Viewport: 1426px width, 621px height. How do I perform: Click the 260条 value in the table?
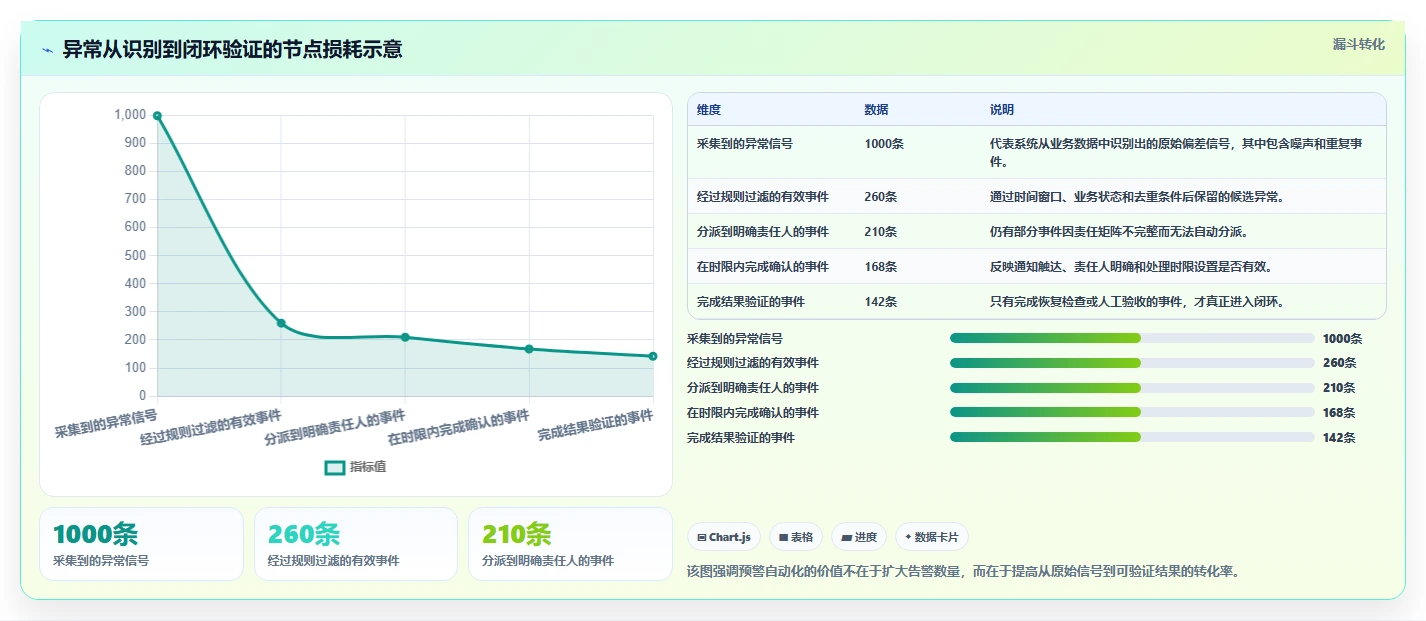pos(881,197)
